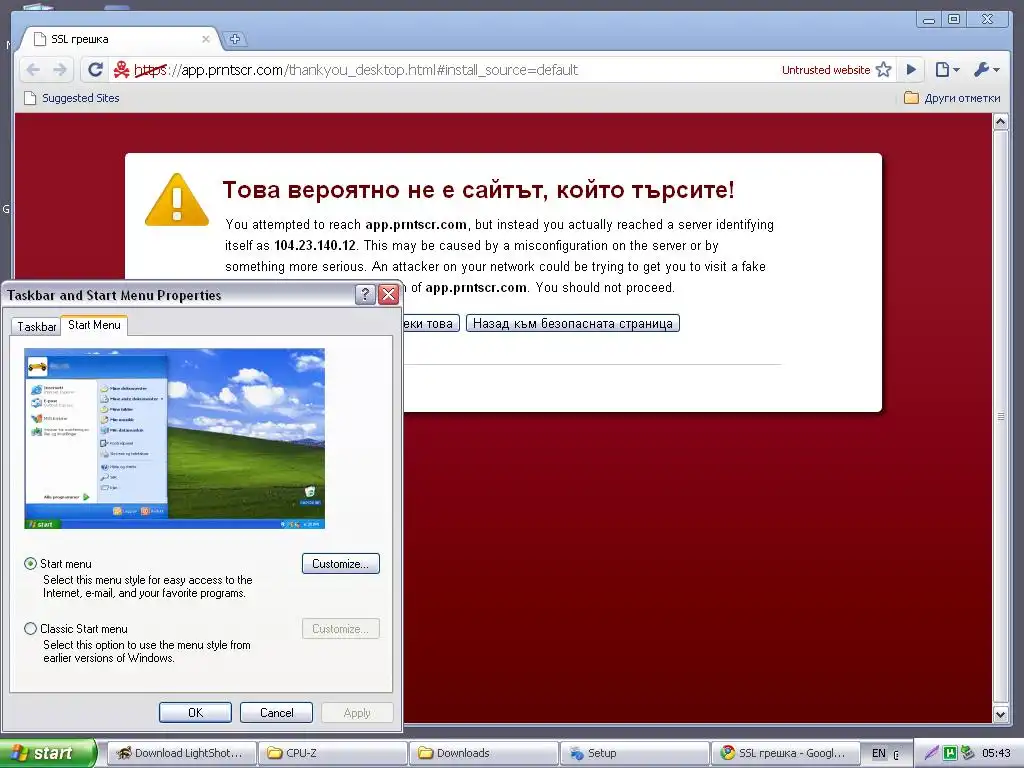The image size is (1024, 768).
Task: Open the page menu dropdown
Action: (947, 70)
